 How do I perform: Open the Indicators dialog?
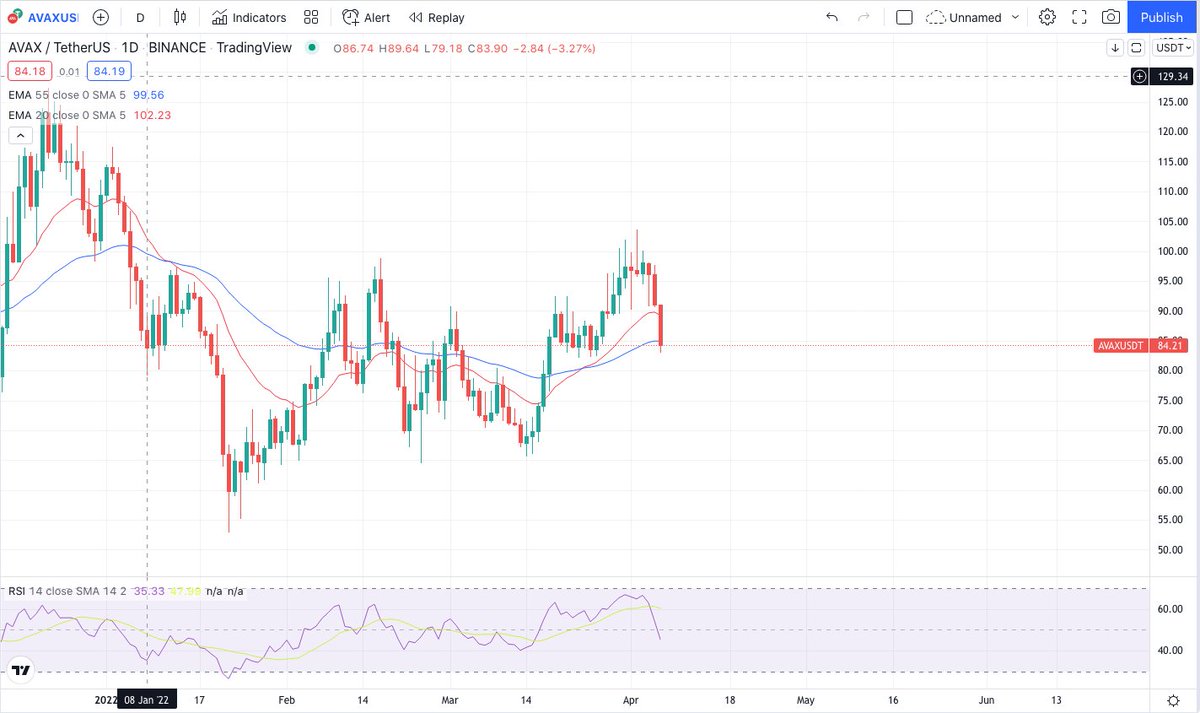[249, 17]
